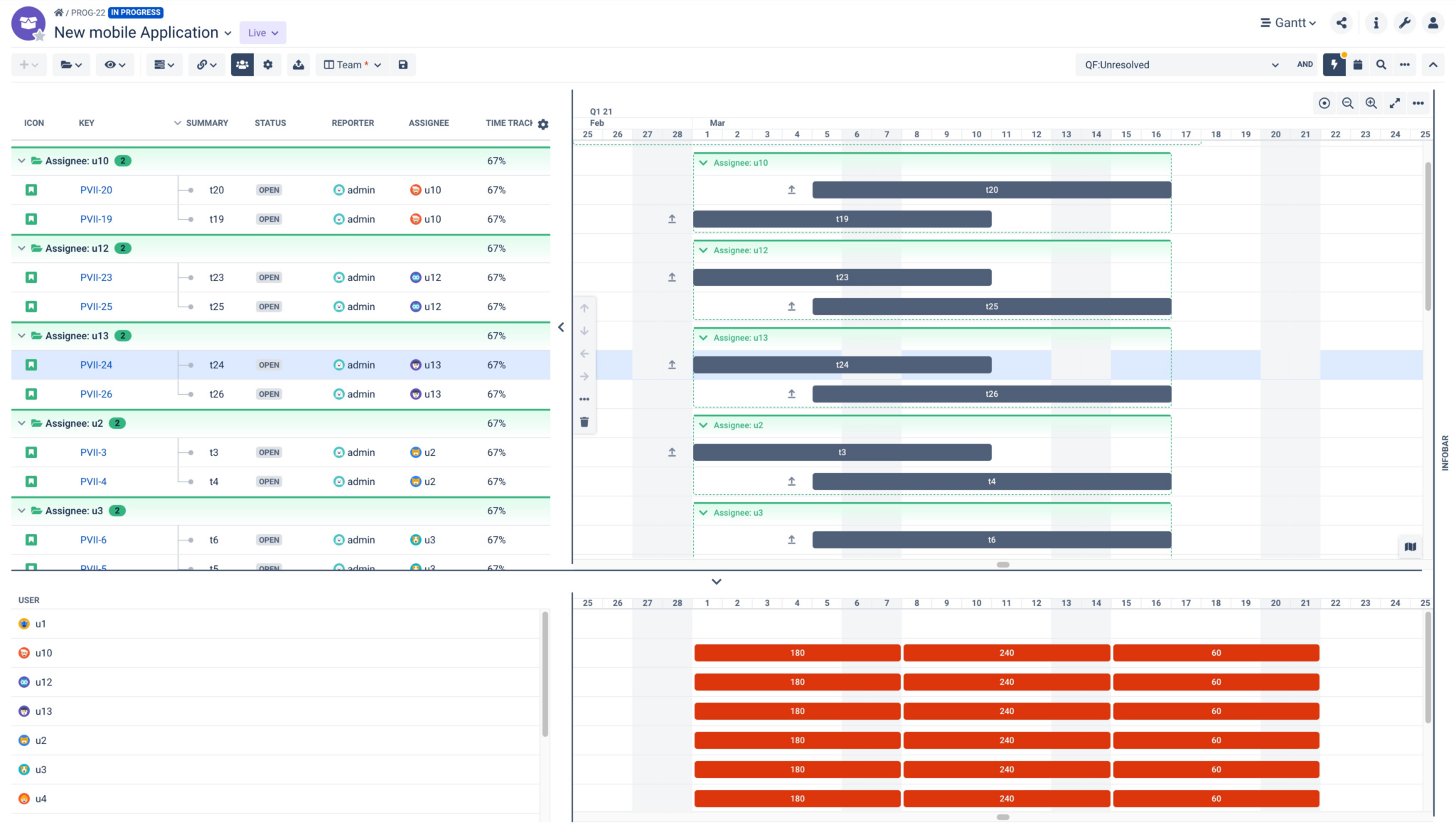
Task: Zoom in on the Gantt timeline
Action: [1371, 102]
